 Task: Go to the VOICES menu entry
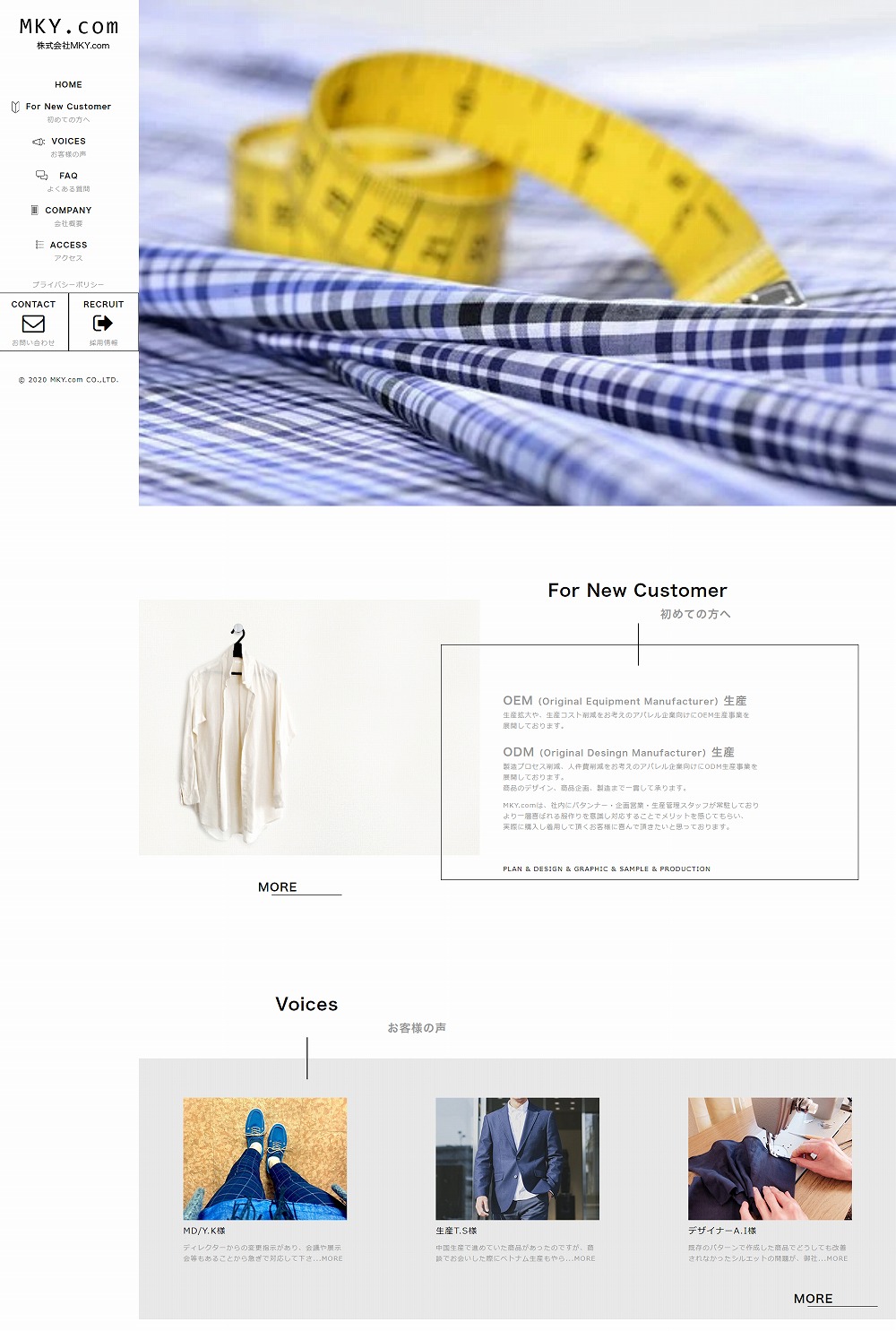[x=68, y=141]
